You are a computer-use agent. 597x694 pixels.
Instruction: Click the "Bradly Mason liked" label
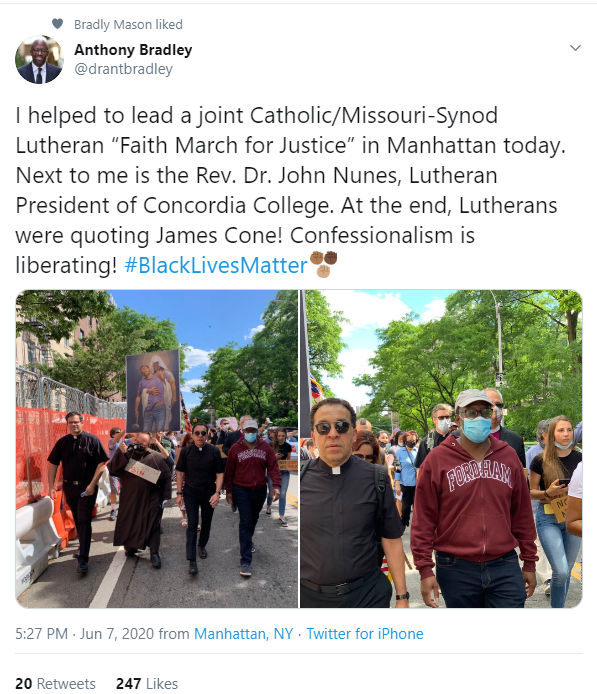click(128, 24)
